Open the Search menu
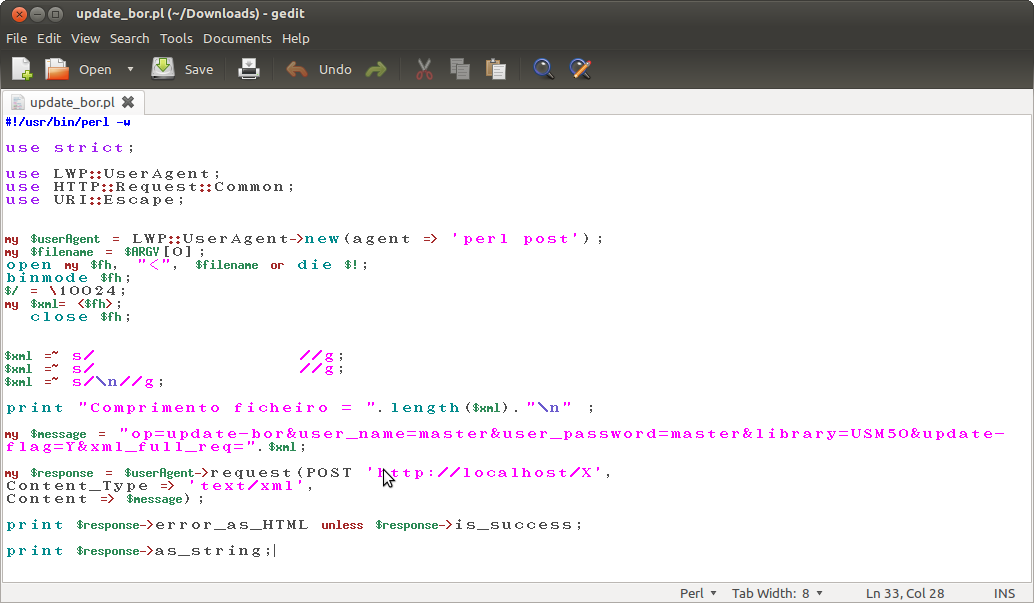Screen dimensions: 1034x603 [x=129, y=38]
